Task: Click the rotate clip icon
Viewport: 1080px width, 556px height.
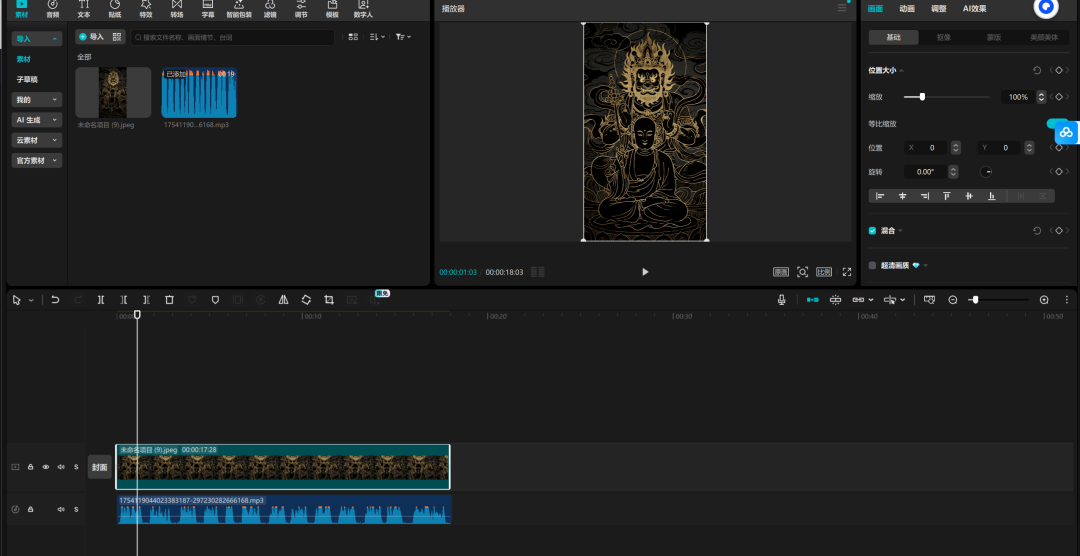Action: coord(306,300)
